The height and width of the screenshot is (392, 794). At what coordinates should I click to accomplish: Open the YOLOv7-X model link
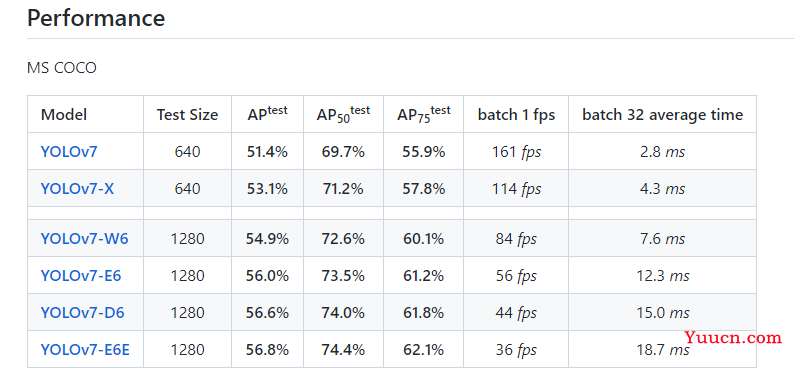click(77, 189)
